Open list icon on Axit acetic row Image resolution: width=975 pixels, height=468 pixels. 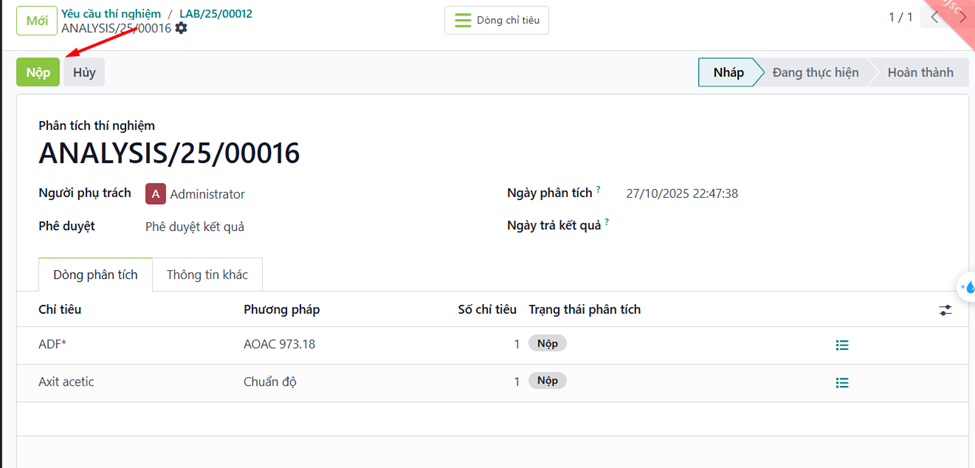coord(842,383)
